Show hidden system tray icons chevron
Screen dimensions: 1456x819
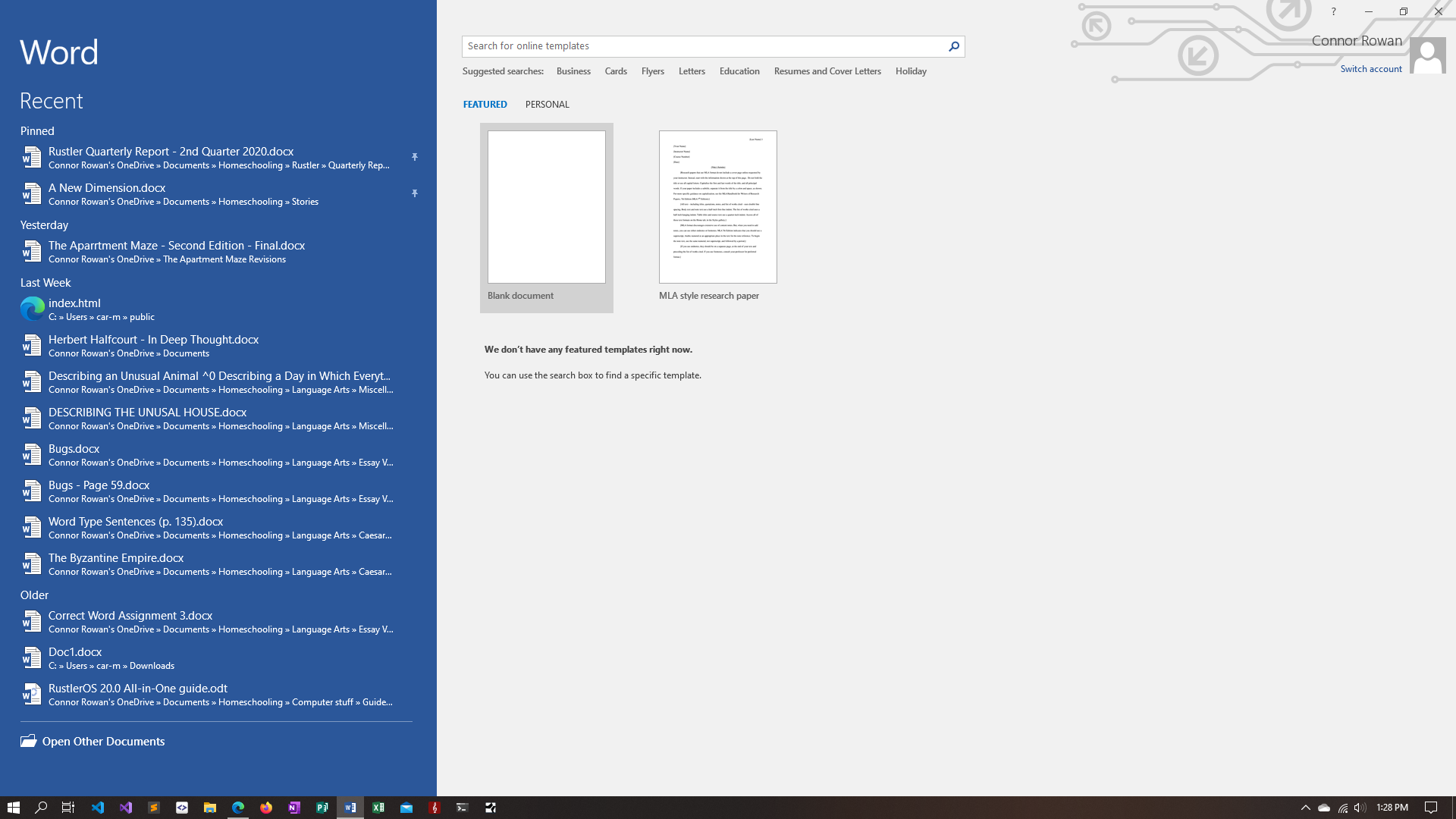pos(1306,808)
